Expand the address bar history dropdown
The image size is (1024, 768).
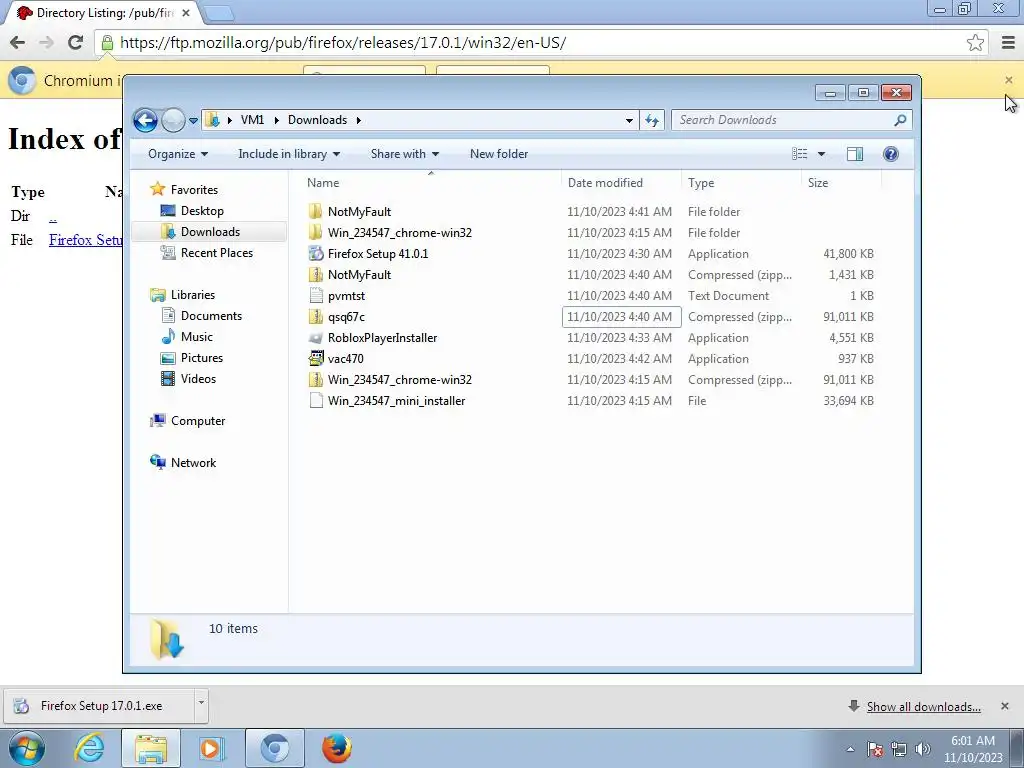(629, 120)
